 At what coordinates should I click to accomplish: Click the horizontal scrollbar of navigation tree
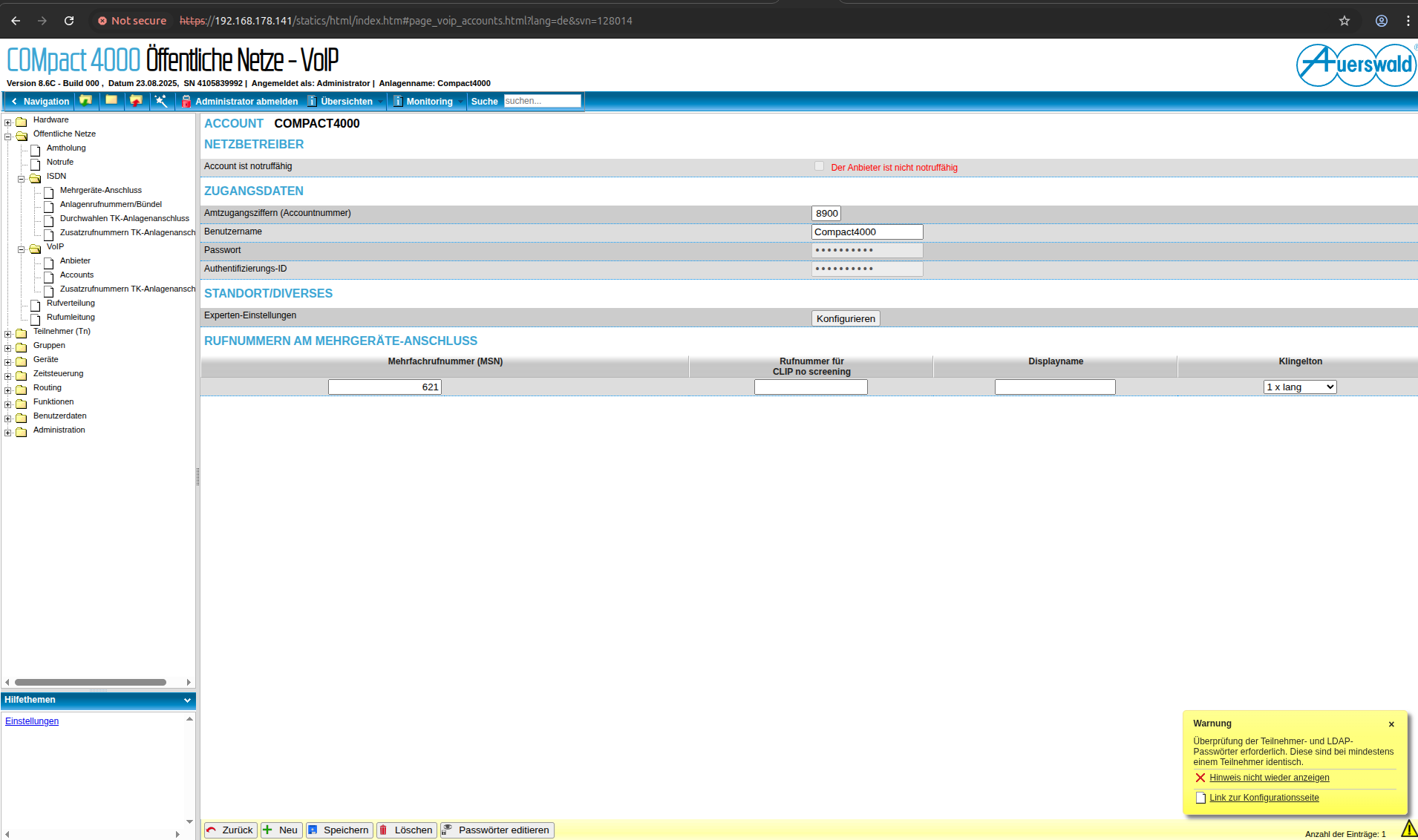[x=91, y=682]
